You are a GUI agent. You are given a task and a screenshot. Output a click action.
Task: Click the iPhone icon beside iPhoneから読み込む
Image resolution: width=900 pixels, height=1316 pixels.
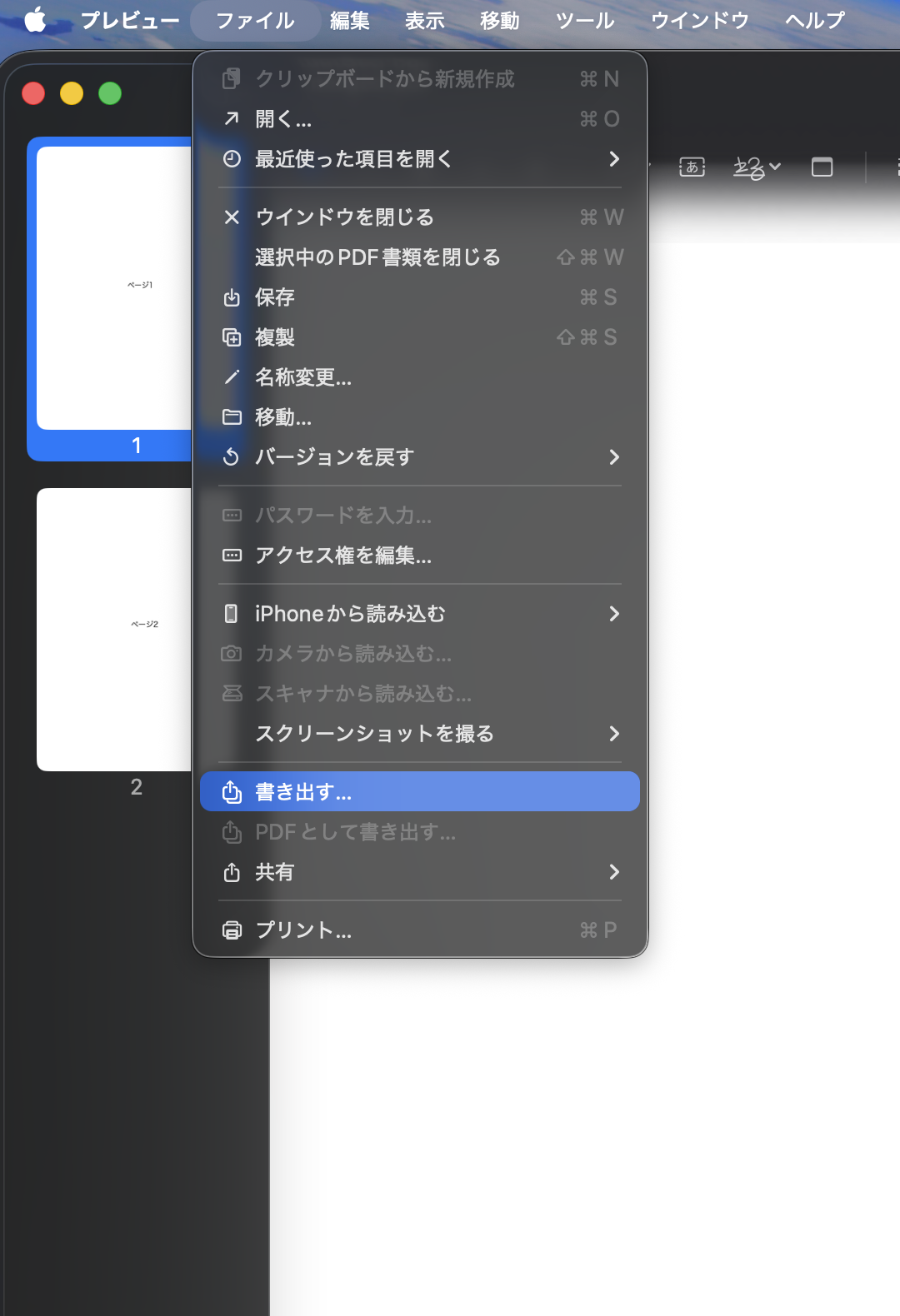(232, 614)
